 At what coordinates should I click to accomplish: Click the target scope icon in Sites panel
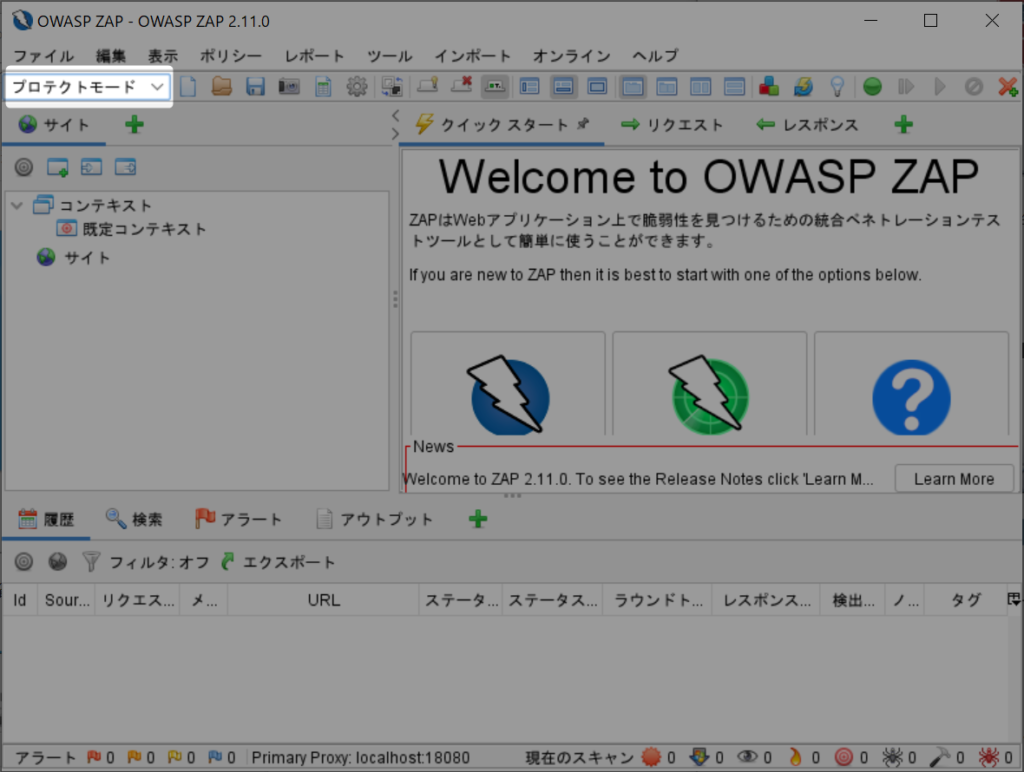coord(24,167)
